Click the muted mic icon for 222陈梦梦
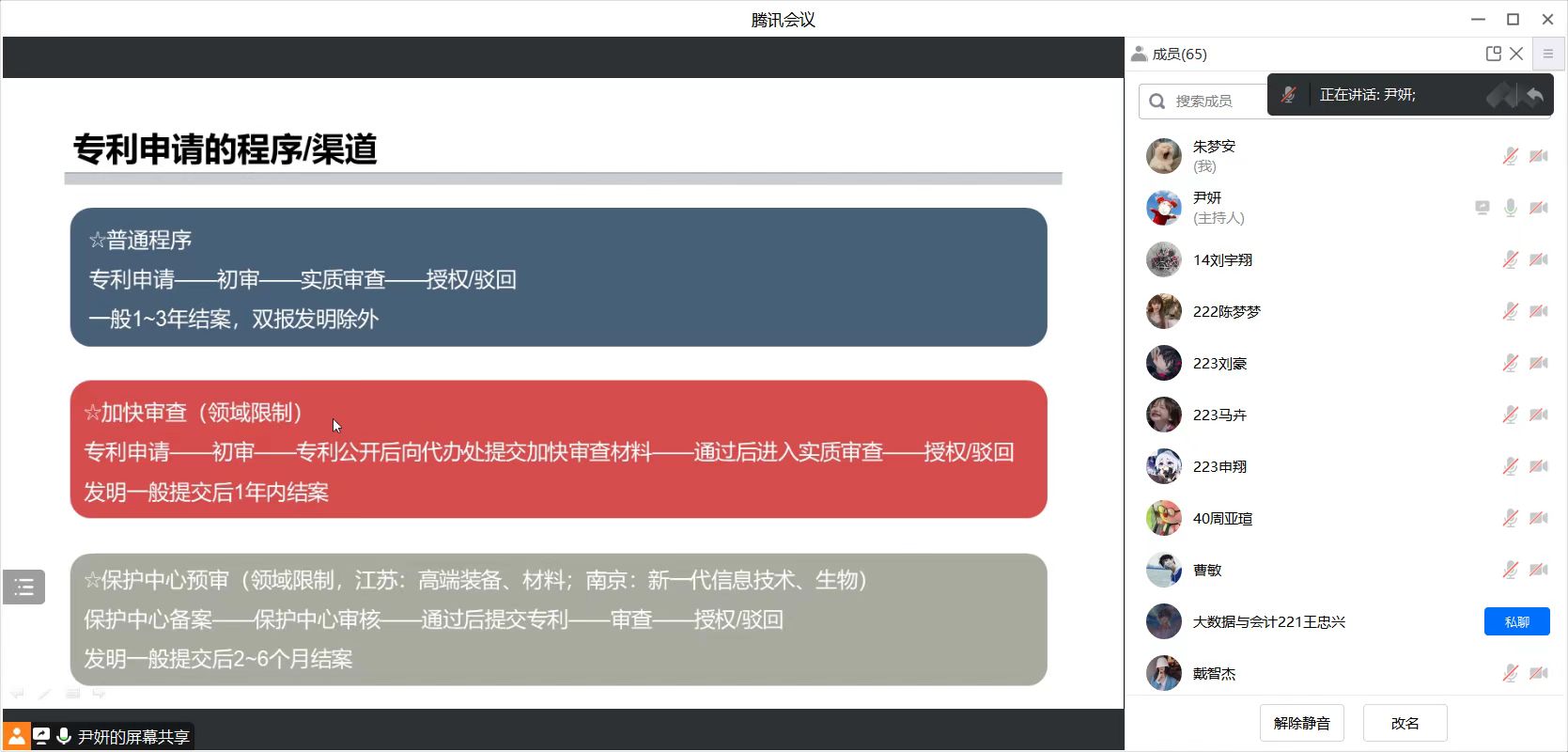The height and width of the screenshot is (752, 1568). [x=1510, y=311]
